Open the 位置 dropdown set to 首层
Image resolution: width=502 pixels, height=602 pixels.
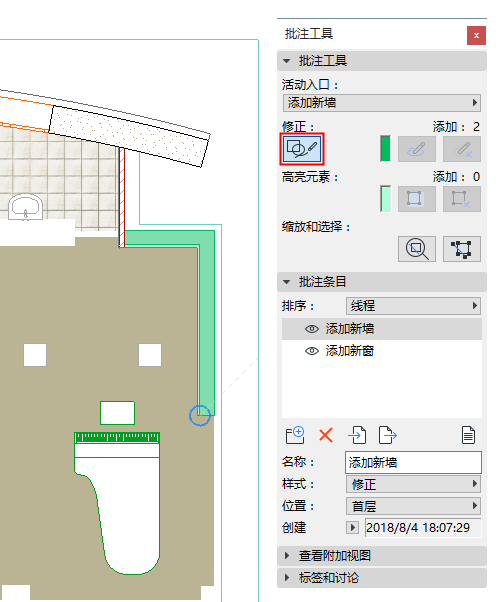(413, 506)
